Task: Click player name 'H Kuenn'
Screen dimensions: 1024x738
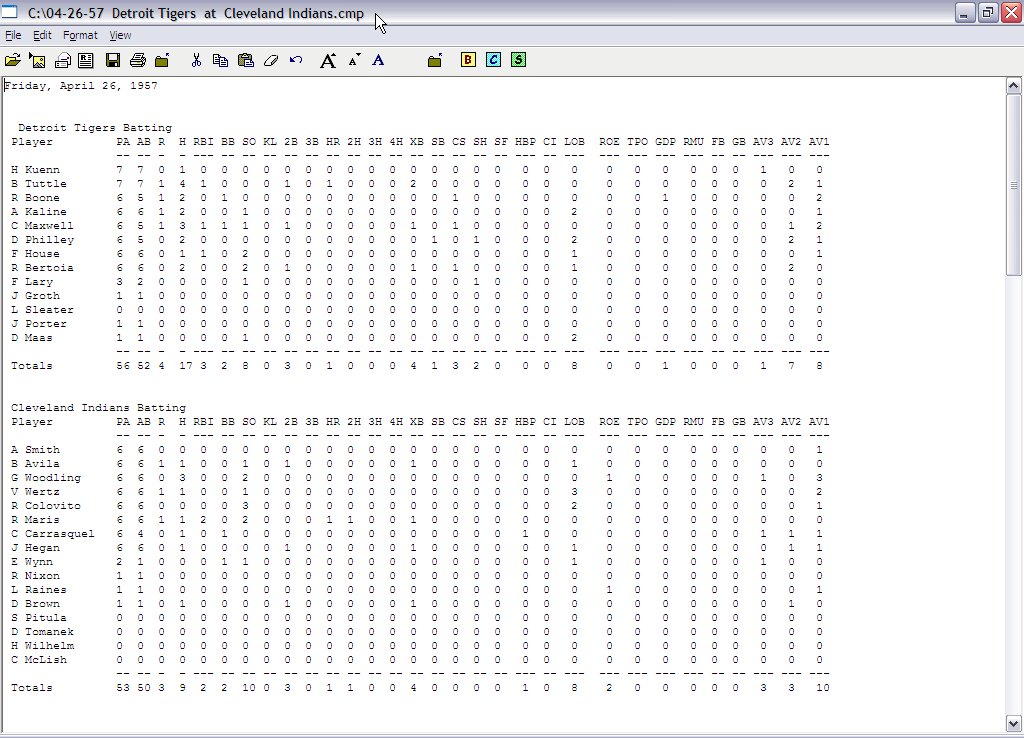Action: pos(35,170)
